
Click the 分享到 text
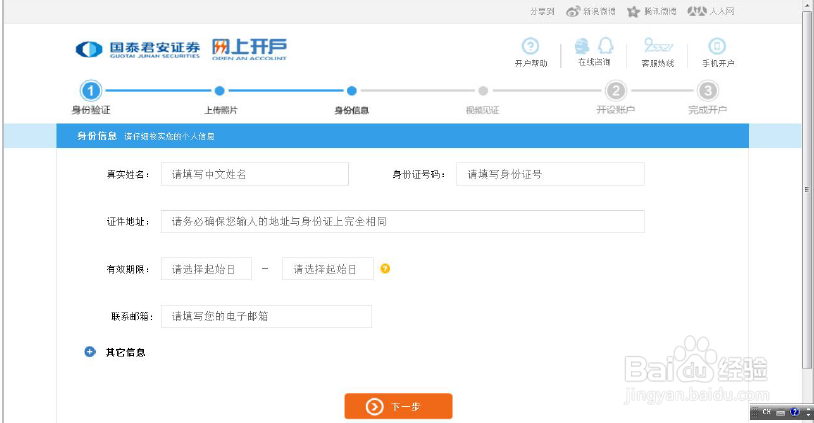(542, 11)
